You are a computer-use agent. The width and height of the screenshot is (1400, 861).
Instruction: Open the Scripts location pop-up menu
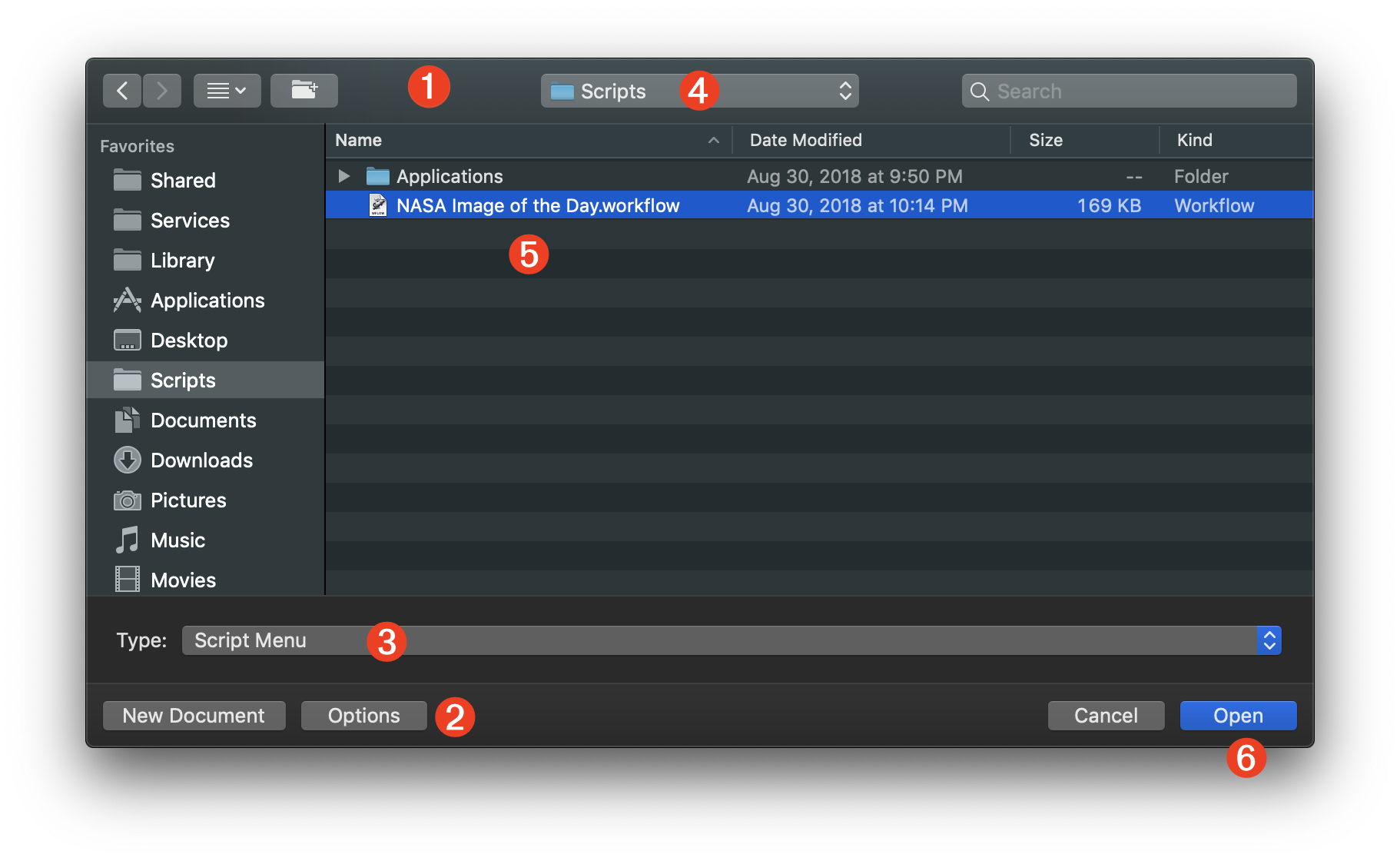[x=700, y=91]
